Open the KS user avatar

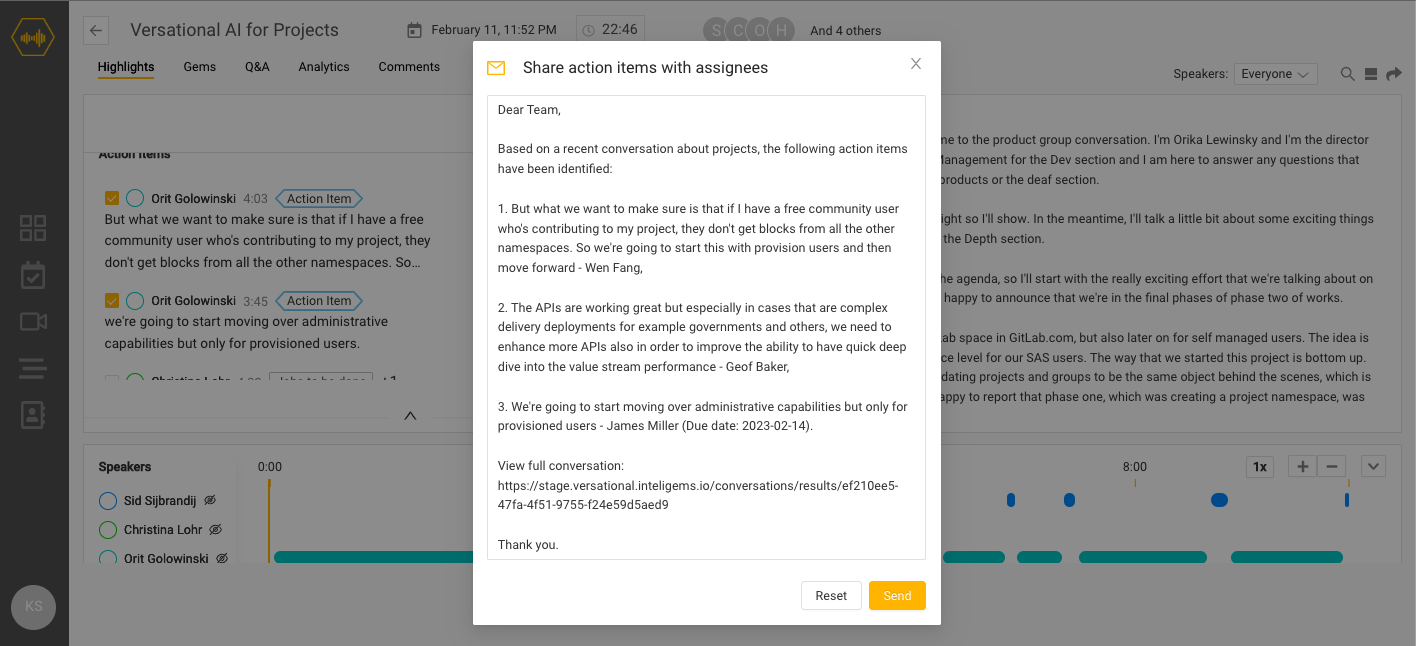(x=33, y=607)
